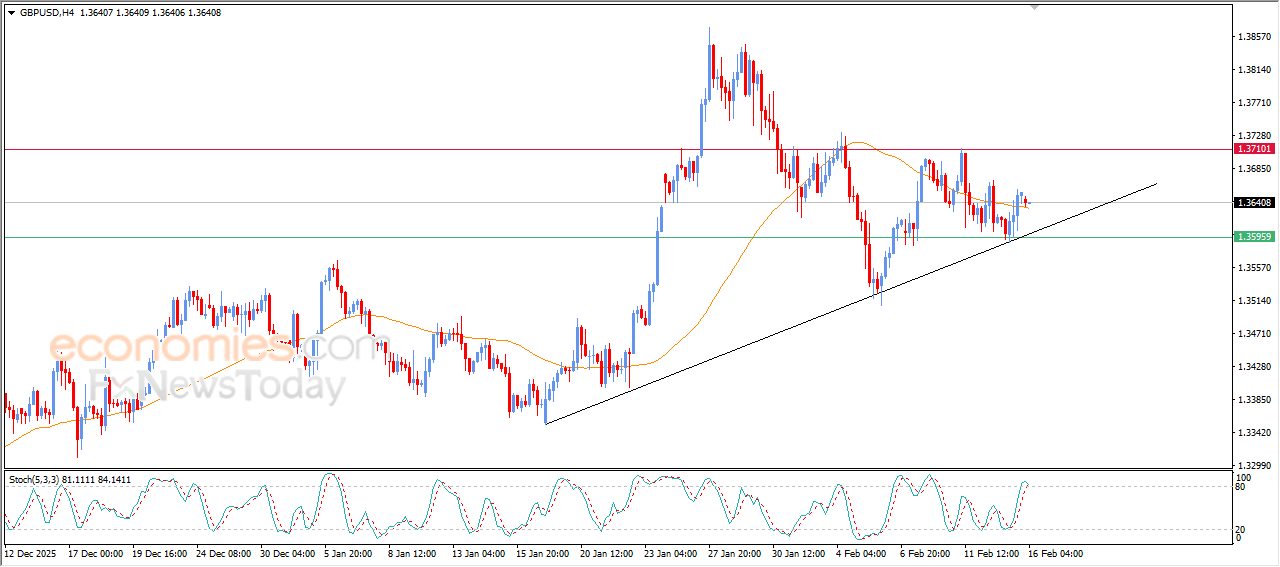
Task: Click the 1.37710 price axis value
Action: (1254, 103)
